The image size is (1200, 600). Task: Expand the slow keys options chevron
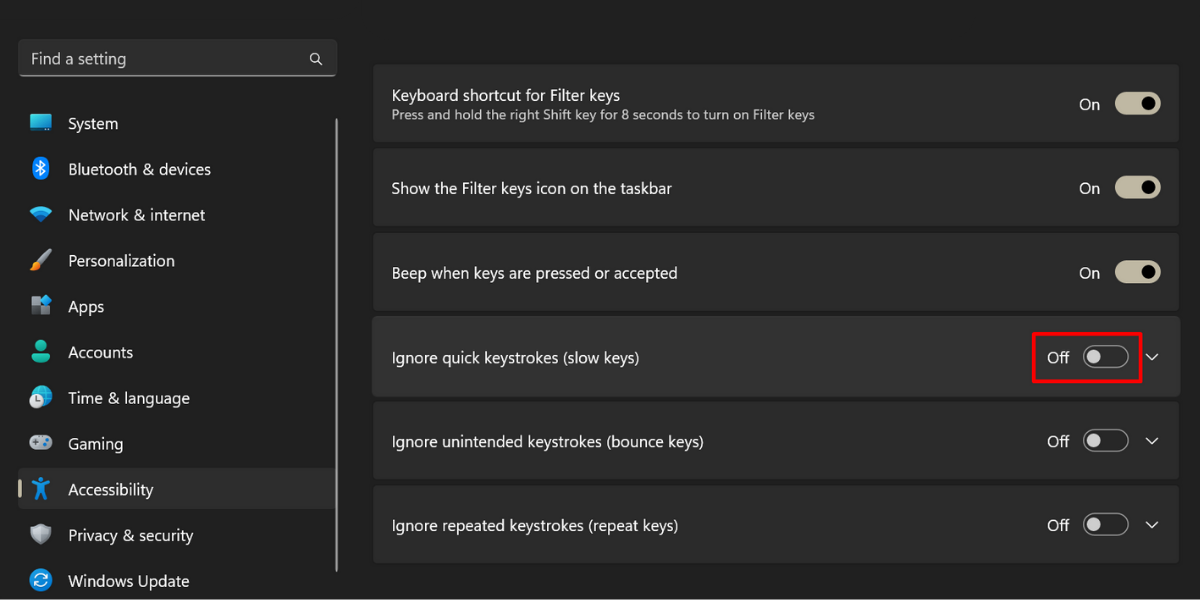[1152, 356]
